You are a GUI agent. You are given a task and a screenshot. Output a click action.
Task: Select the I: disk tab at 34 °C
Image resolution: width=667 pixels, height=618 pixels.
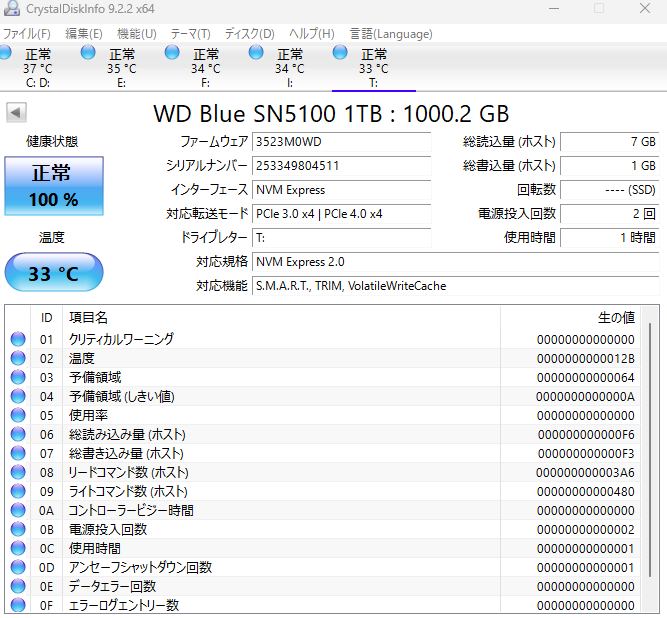tap(290, 67)
